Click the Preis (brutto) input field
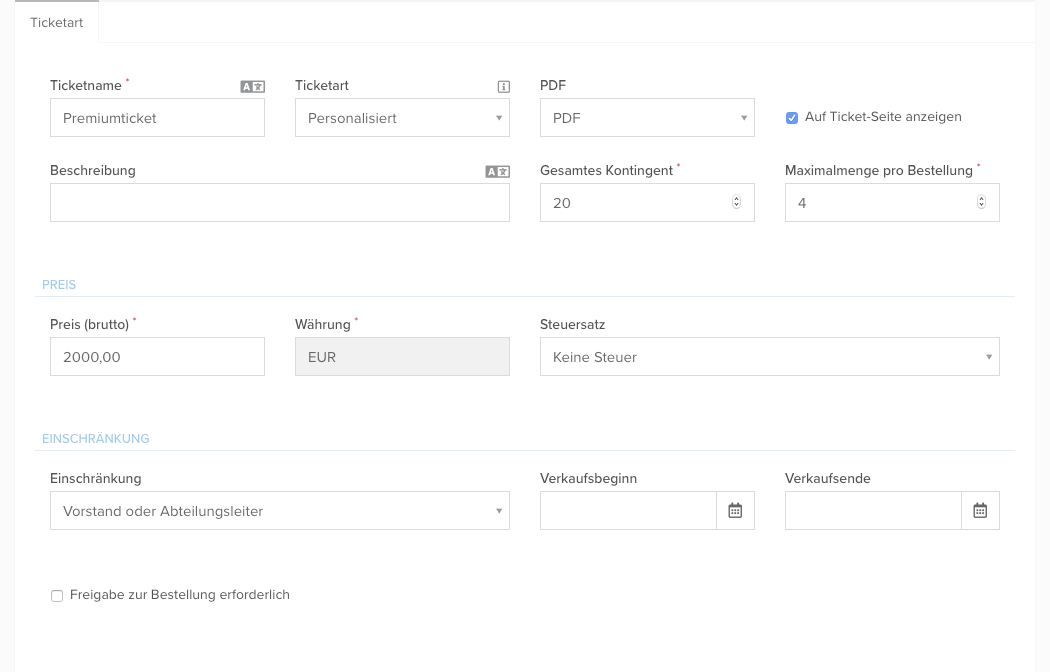The width and height of the screenshot is (1050, 672). click(x=157, y=357)
